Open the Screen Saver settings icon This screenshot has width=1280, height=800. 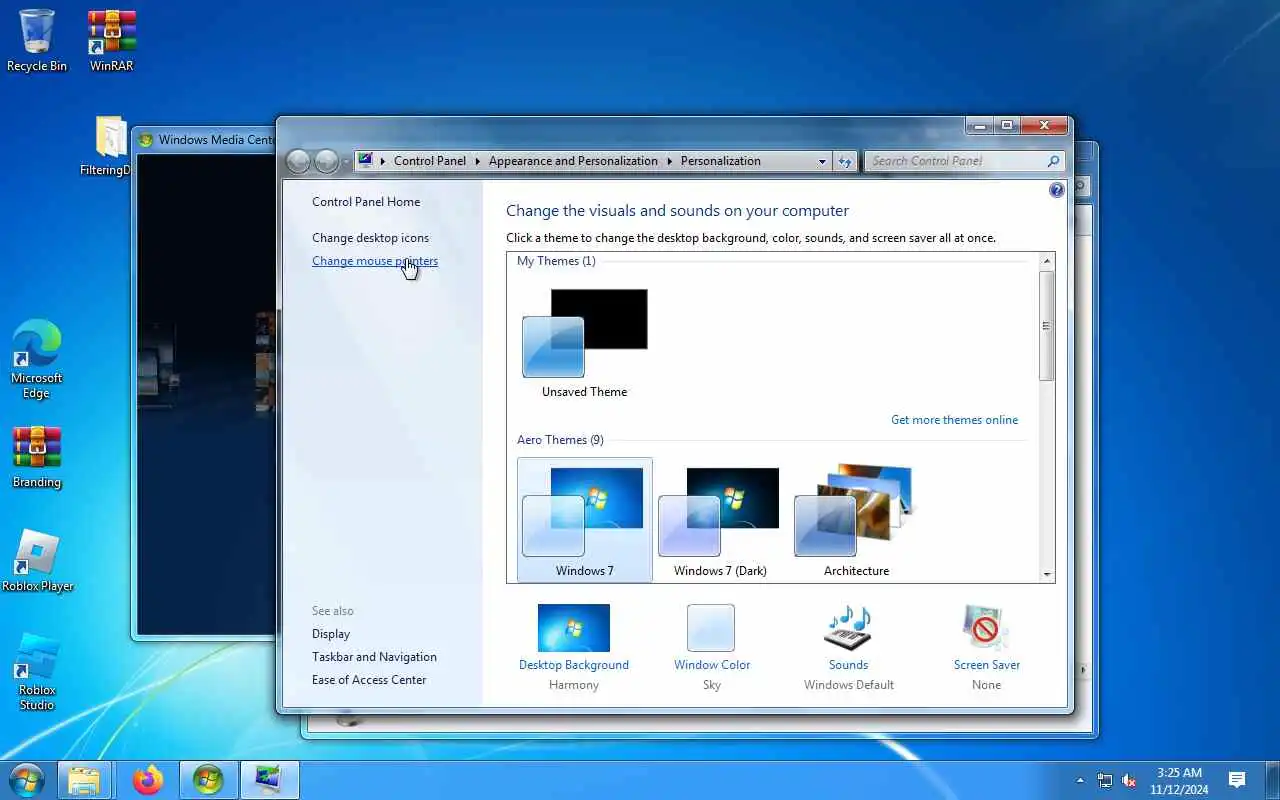coord(986,628)
